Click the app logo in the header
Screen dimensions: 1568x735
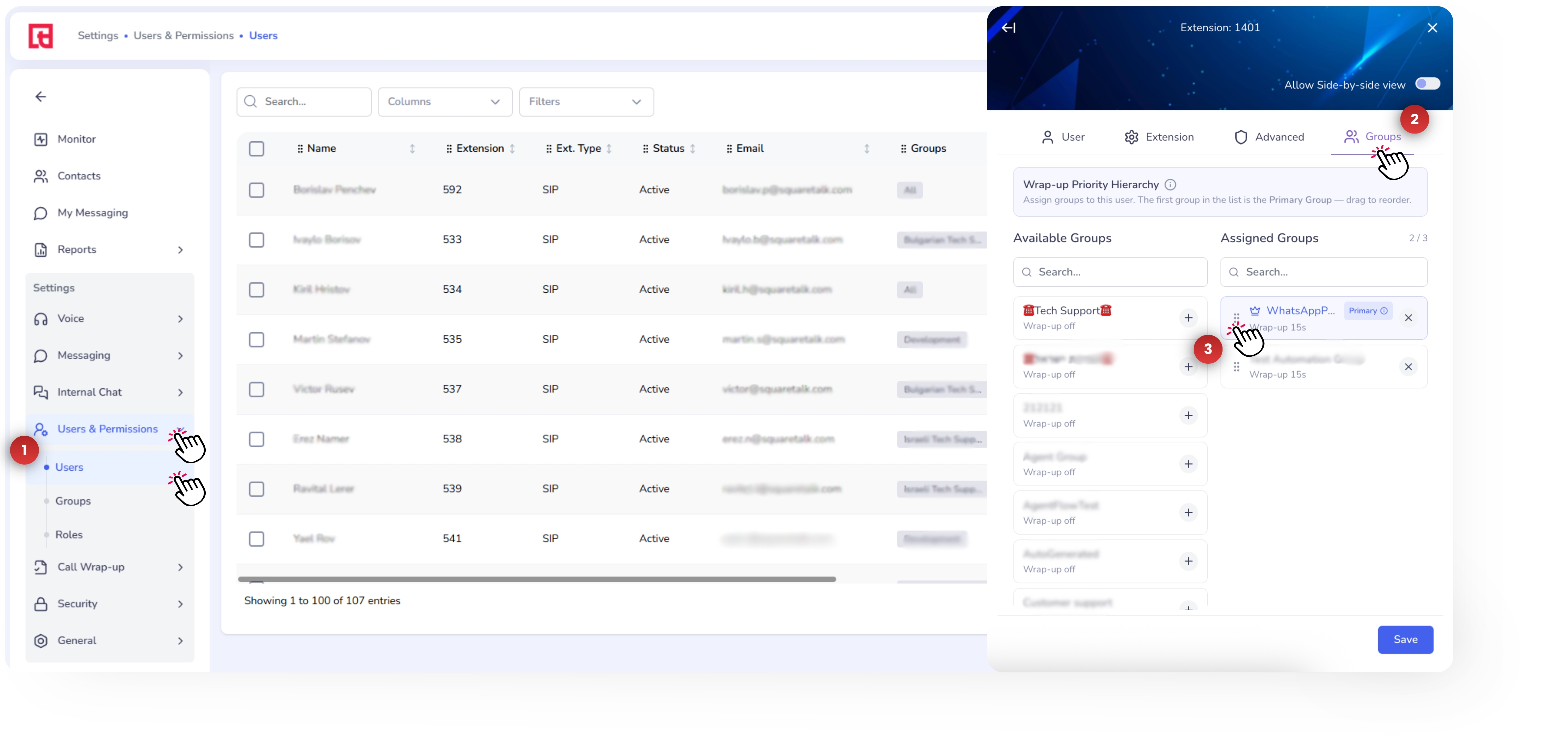pos(41,36)
